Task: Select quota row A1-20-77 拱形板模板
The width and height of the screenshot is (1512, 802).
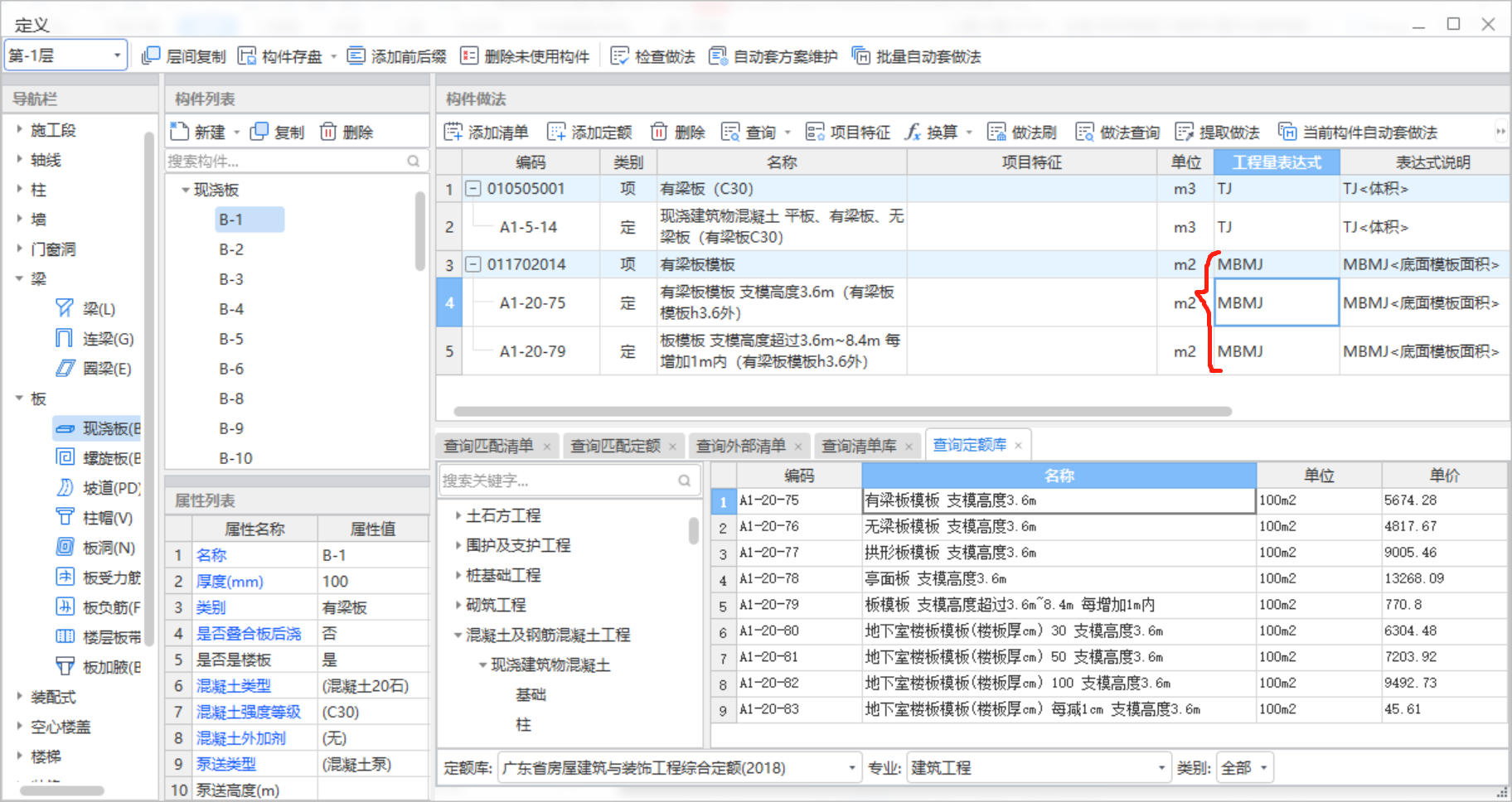Action: [x=1108, y=553]
